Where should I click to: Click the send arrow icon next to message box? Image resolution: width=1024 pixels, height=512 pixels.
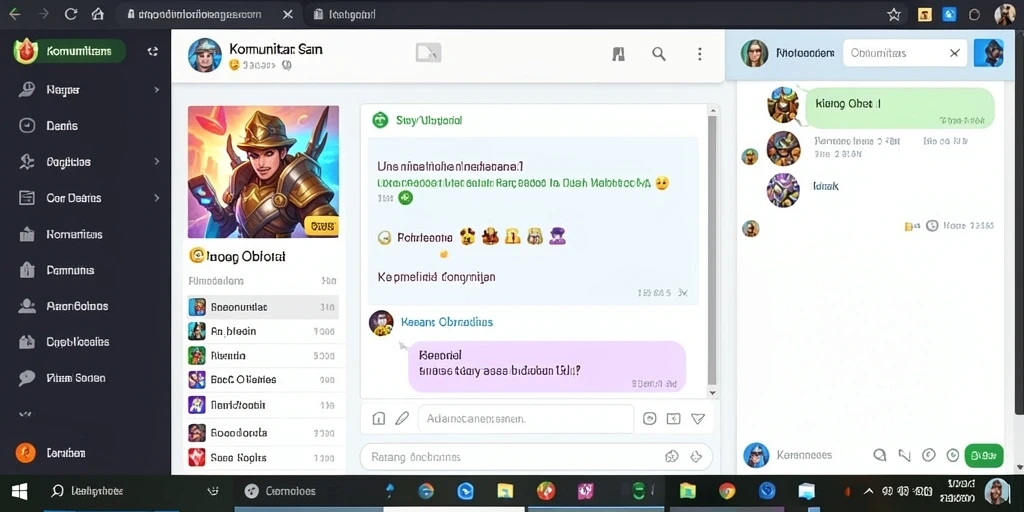pyautogui.click(x=698, y=419)
